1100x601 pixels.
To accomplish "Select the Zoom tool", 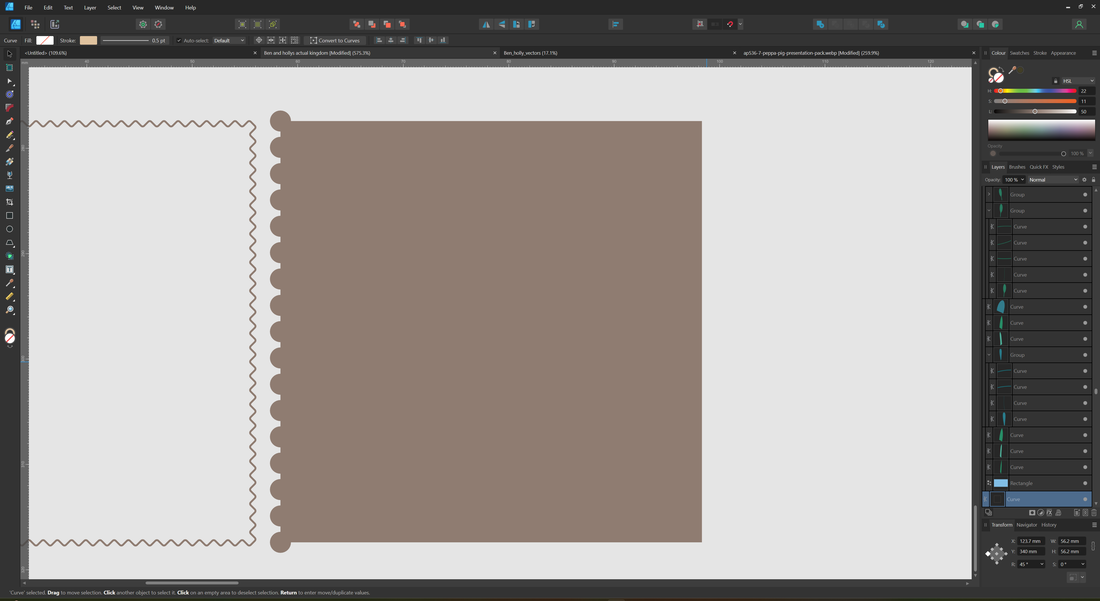I will point(10,310).
